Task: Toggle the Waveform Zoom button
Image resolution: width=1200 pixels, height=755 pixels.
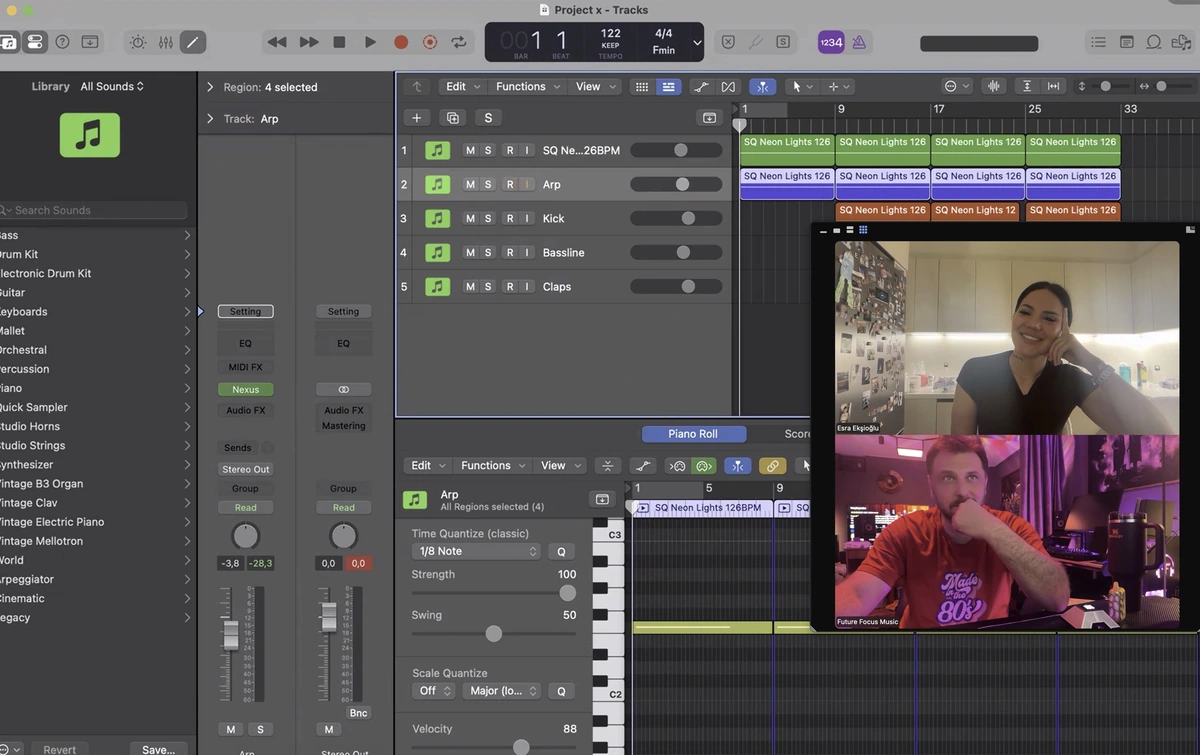Action: click(993, 87)
